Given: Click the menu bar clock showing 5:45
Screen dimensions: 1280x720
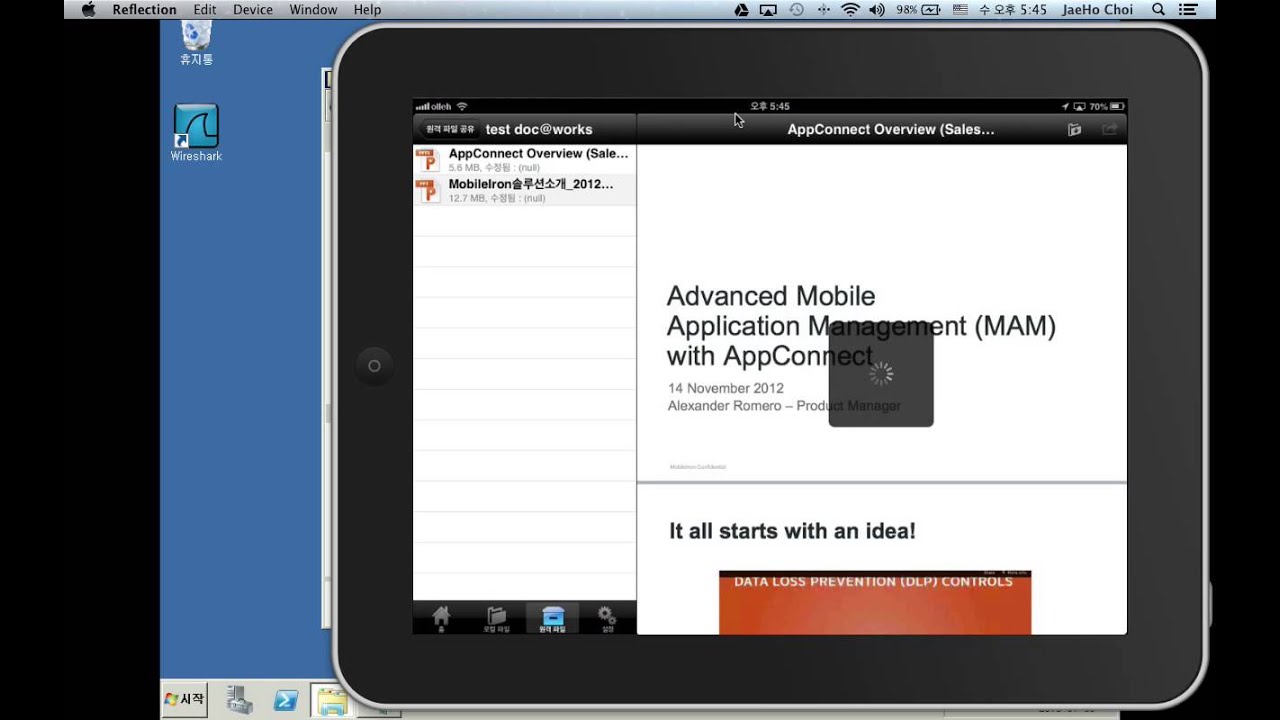Looking at the screenshot, I should [1013, 9].
